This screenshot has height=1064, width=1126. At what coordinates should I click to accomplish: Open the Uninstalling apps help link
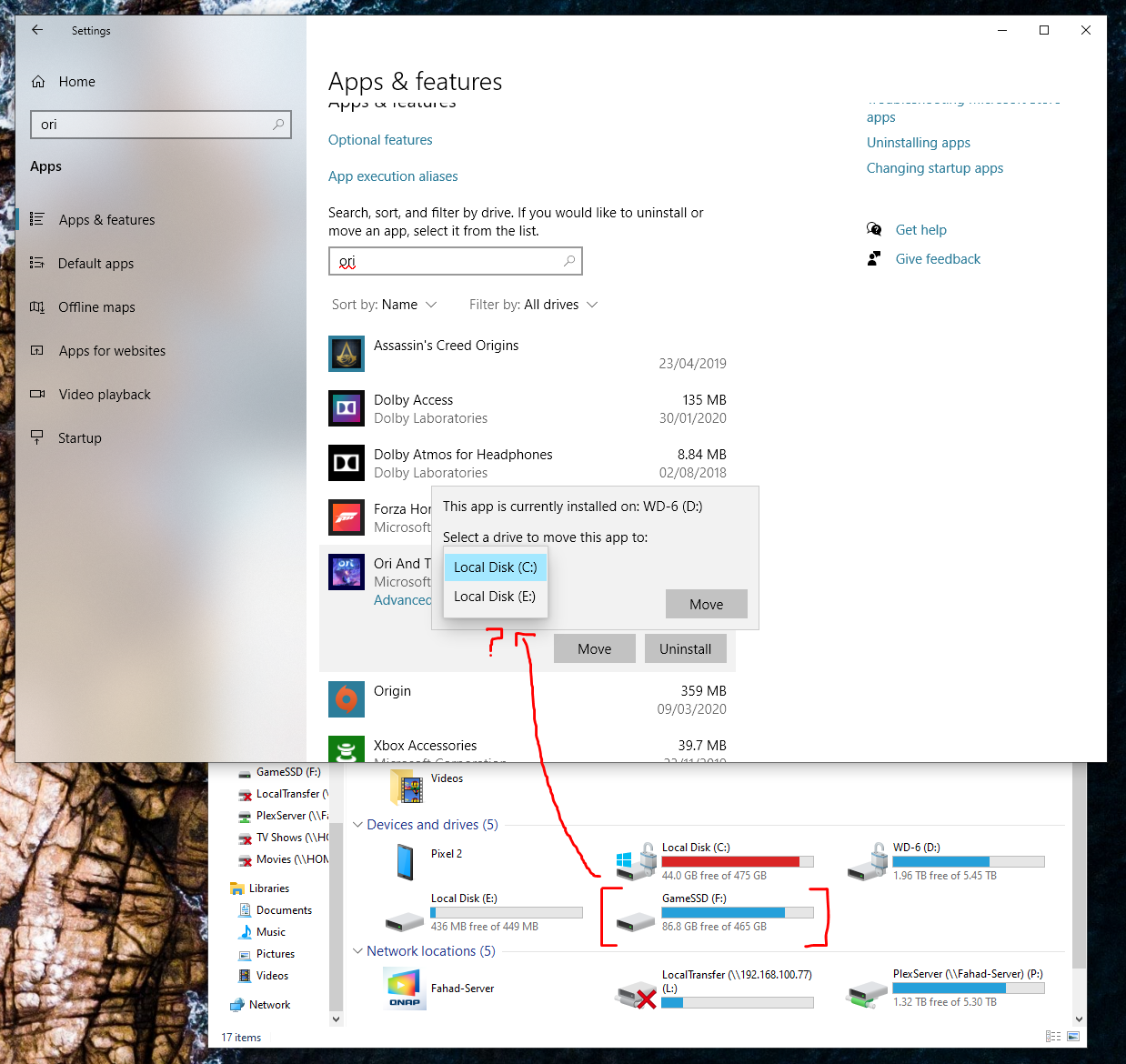coord(919,143)
